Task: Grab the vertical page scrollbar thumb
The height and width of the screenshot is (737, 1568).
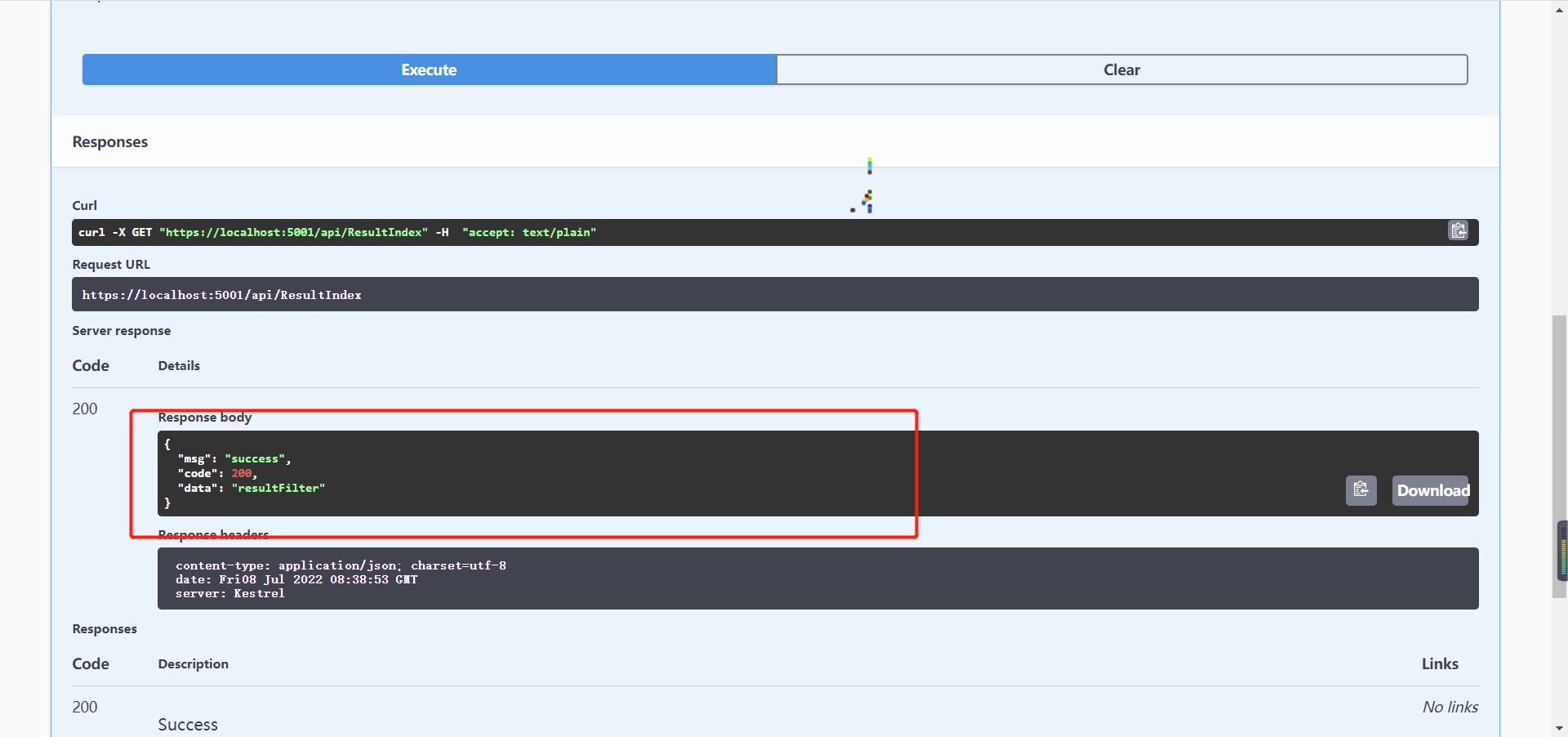Action: (x=1559, y=458)
